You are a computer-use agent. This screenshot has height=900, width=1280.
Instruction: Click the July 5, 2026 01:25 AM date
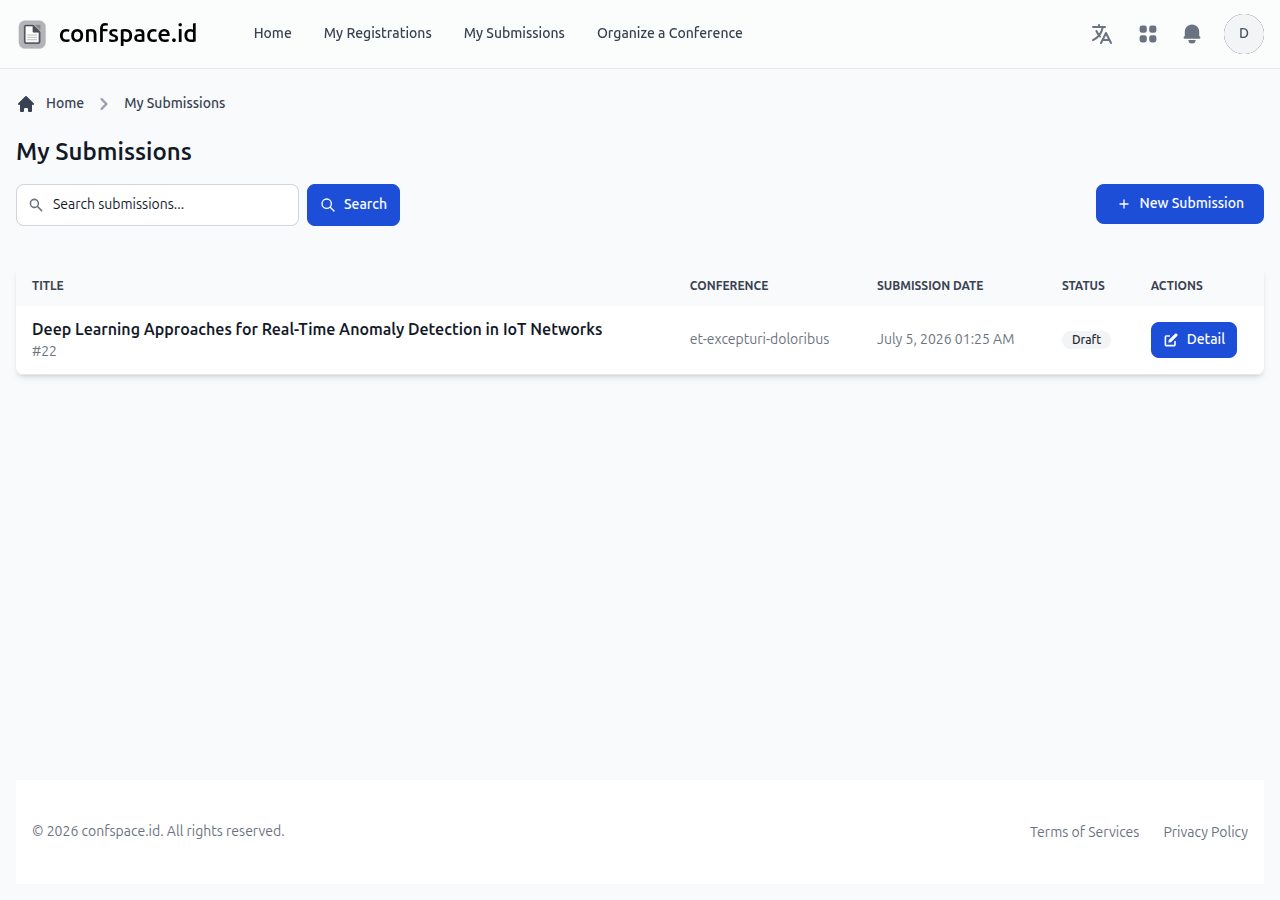(946, 339)
